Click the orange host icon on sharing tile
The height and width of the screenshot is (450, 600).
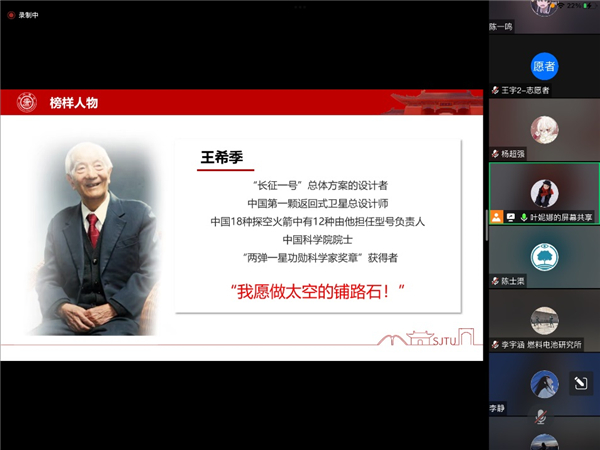point(497,216)
